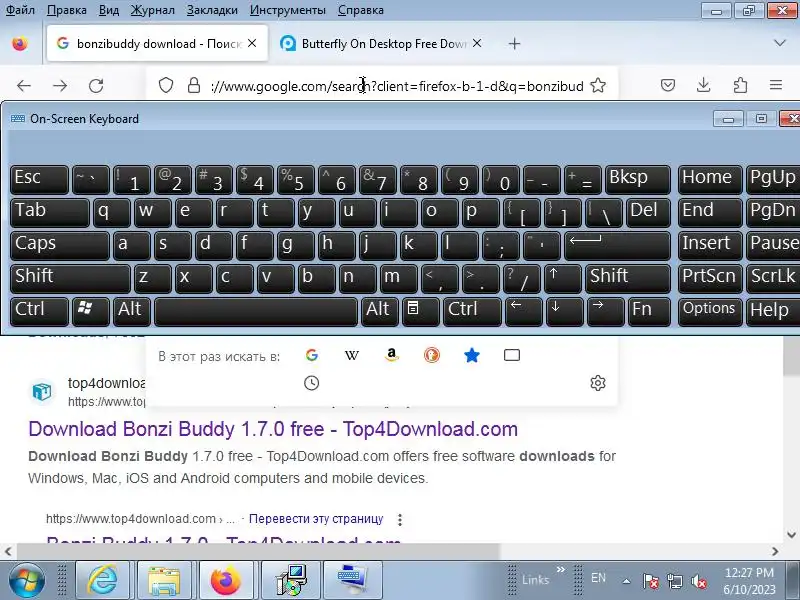Toggle the ScrLk key on keyboard
This screenshot has height=600, width=800.
click(773, 279)
